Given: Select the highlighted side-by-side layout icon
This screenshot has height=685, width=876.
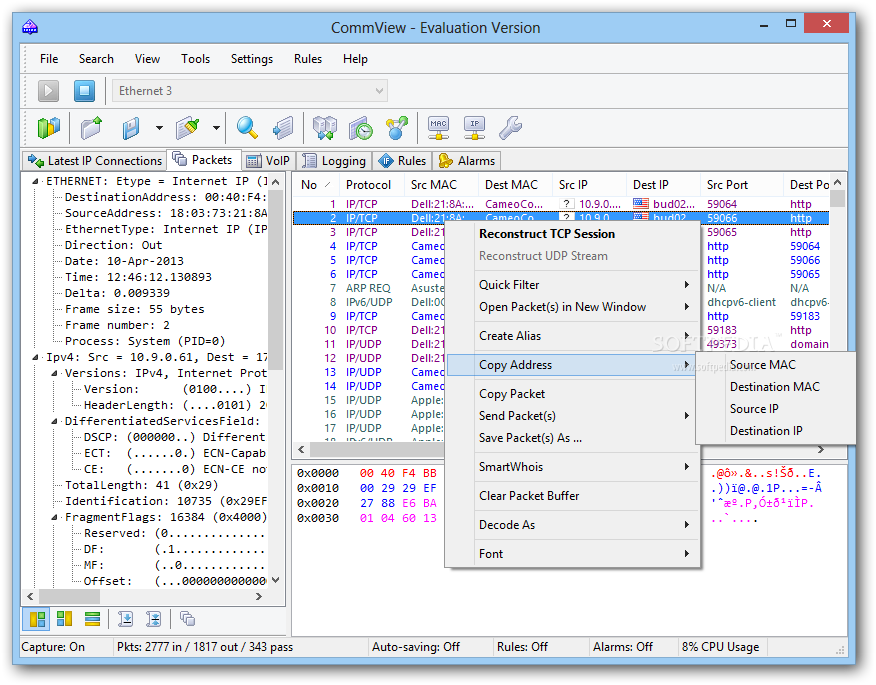Looking at the screenshot, I should point(37,619).
